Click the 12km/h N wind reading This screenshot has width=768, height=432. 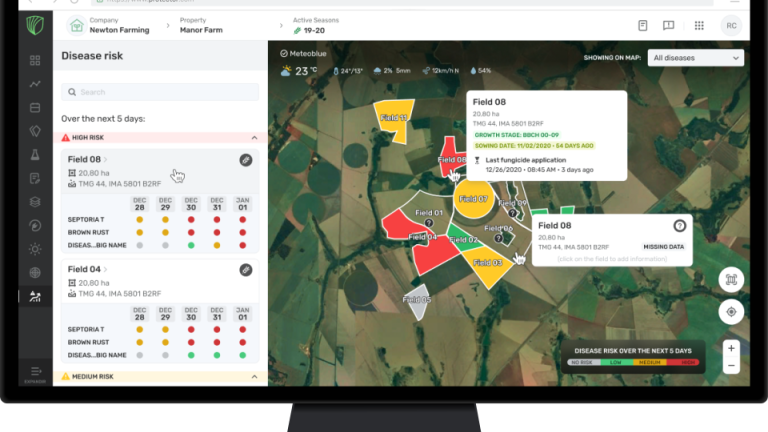click(x=441, y=71)
